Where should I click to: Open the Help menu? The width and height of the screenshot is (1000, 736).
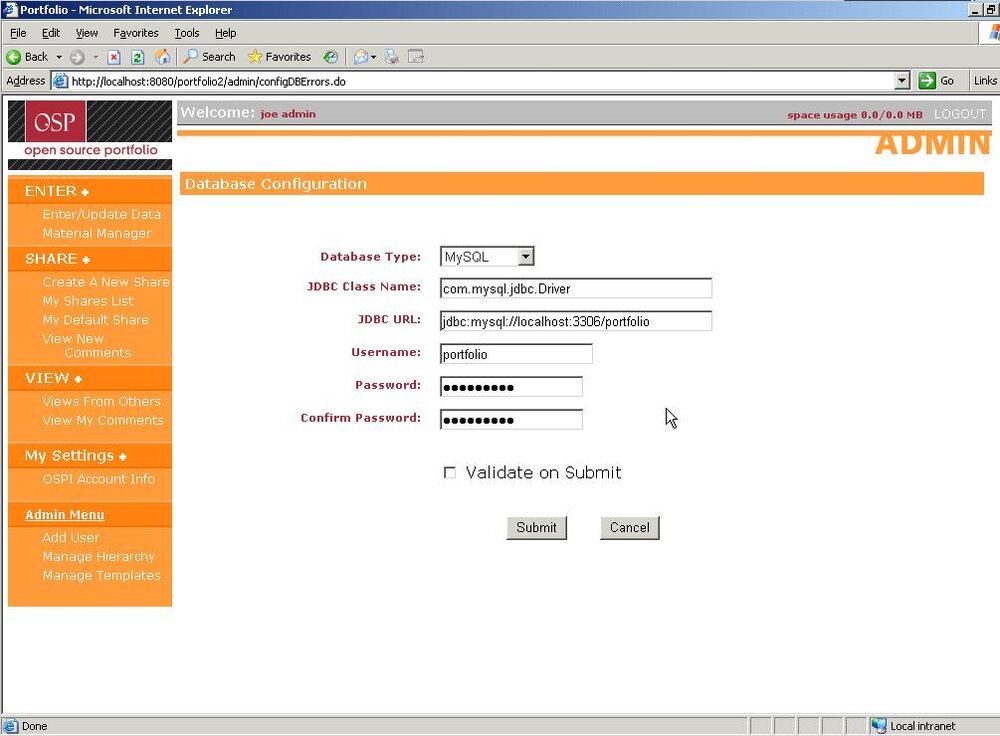coord(225,33)
